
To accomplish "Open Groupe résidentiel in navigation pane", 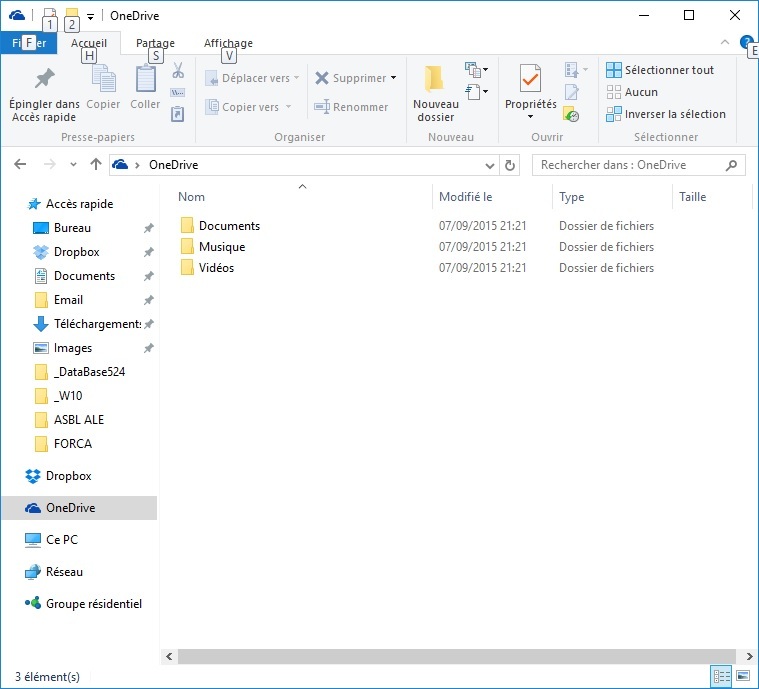I will pyautogui.click(x=93, y=604).
